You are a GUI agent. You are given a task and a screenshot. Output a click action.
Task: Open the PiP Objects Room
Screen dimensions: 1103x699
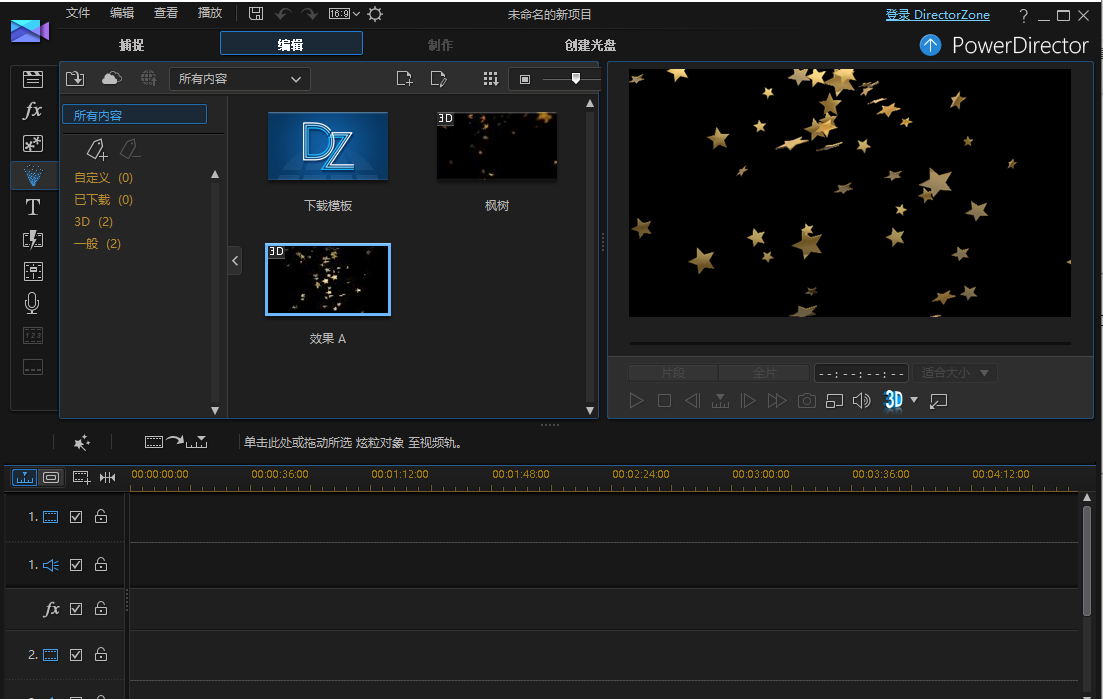[32, 143]
